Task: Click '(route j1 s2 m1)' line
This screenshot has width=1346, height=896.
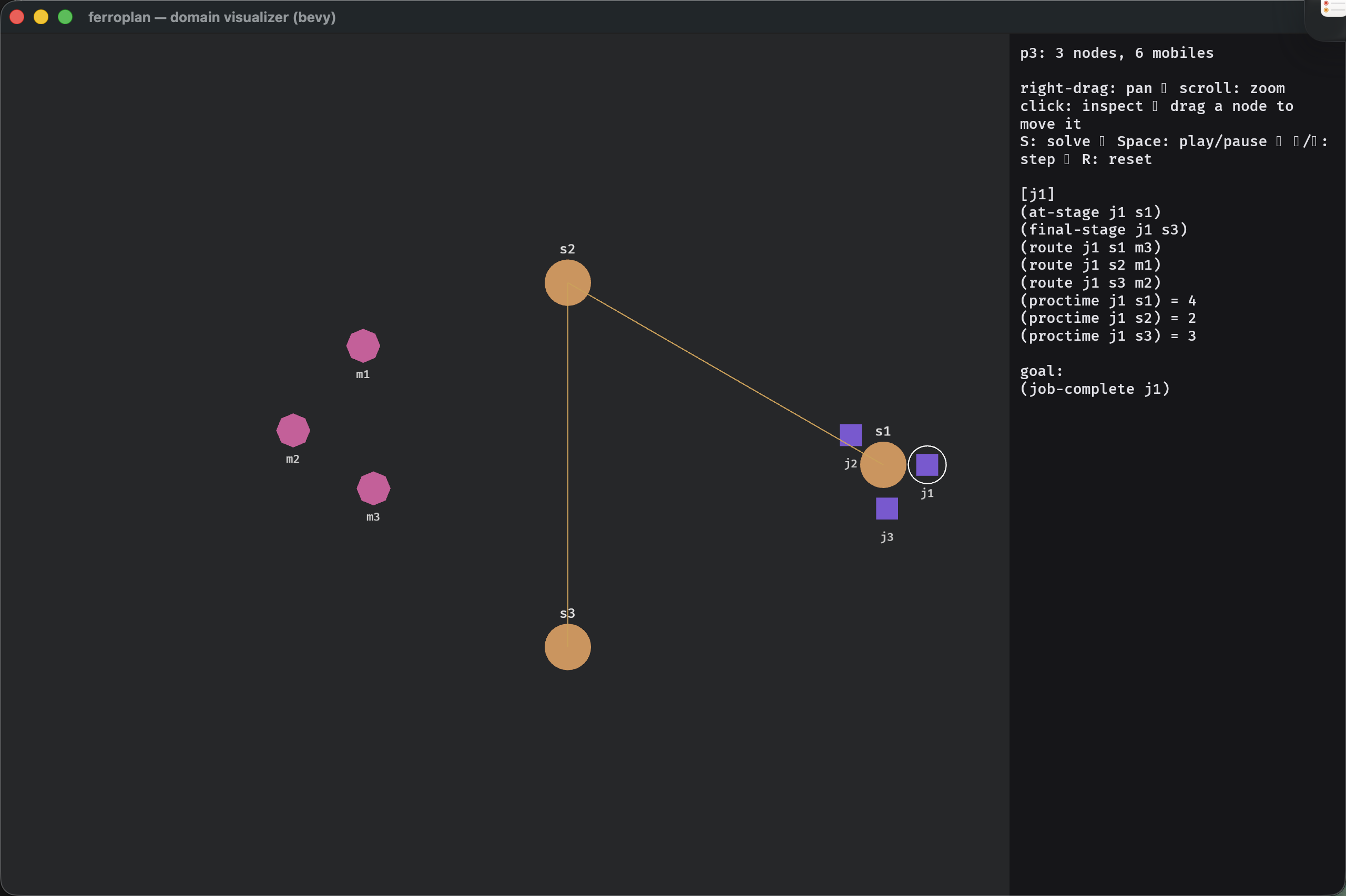Action: [x=1090, y=264]
